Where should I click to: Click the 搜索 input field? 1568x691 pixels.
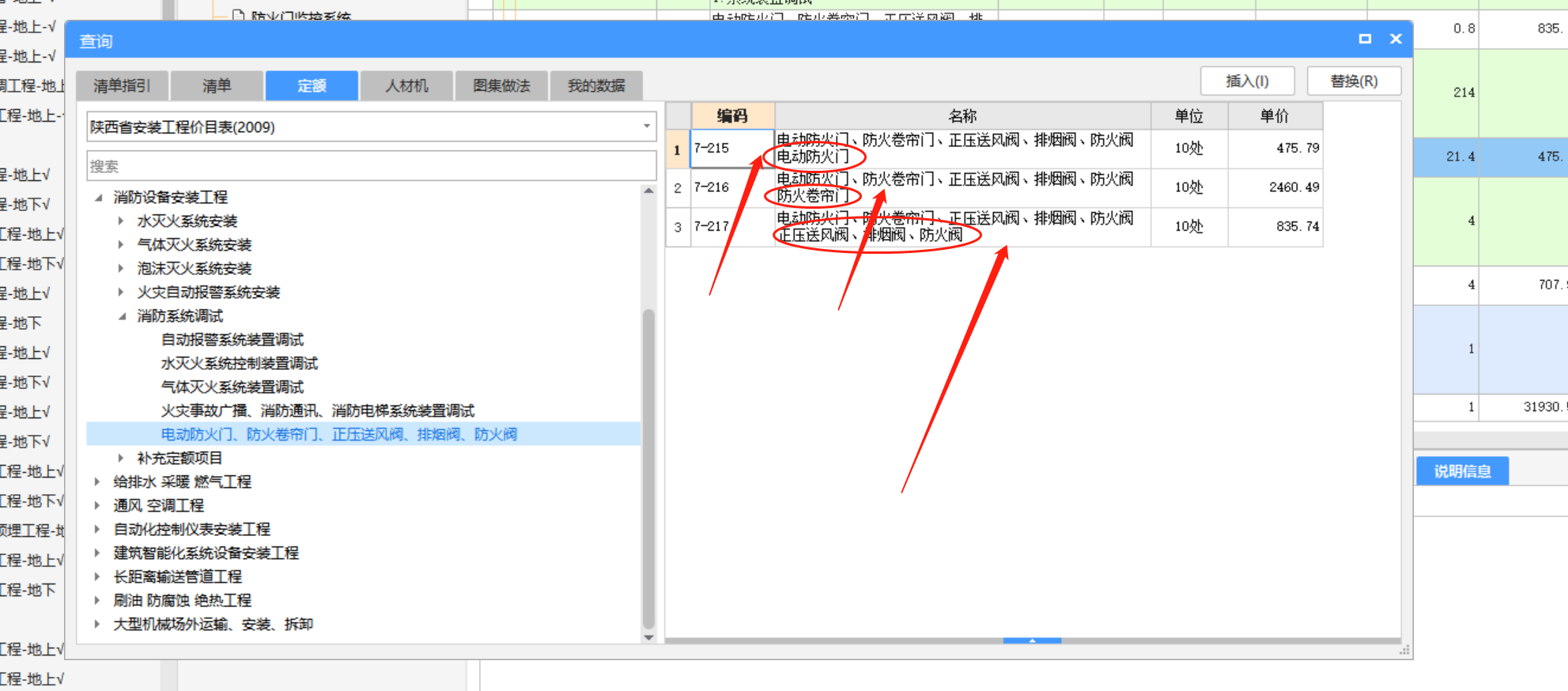click(371, 166)
